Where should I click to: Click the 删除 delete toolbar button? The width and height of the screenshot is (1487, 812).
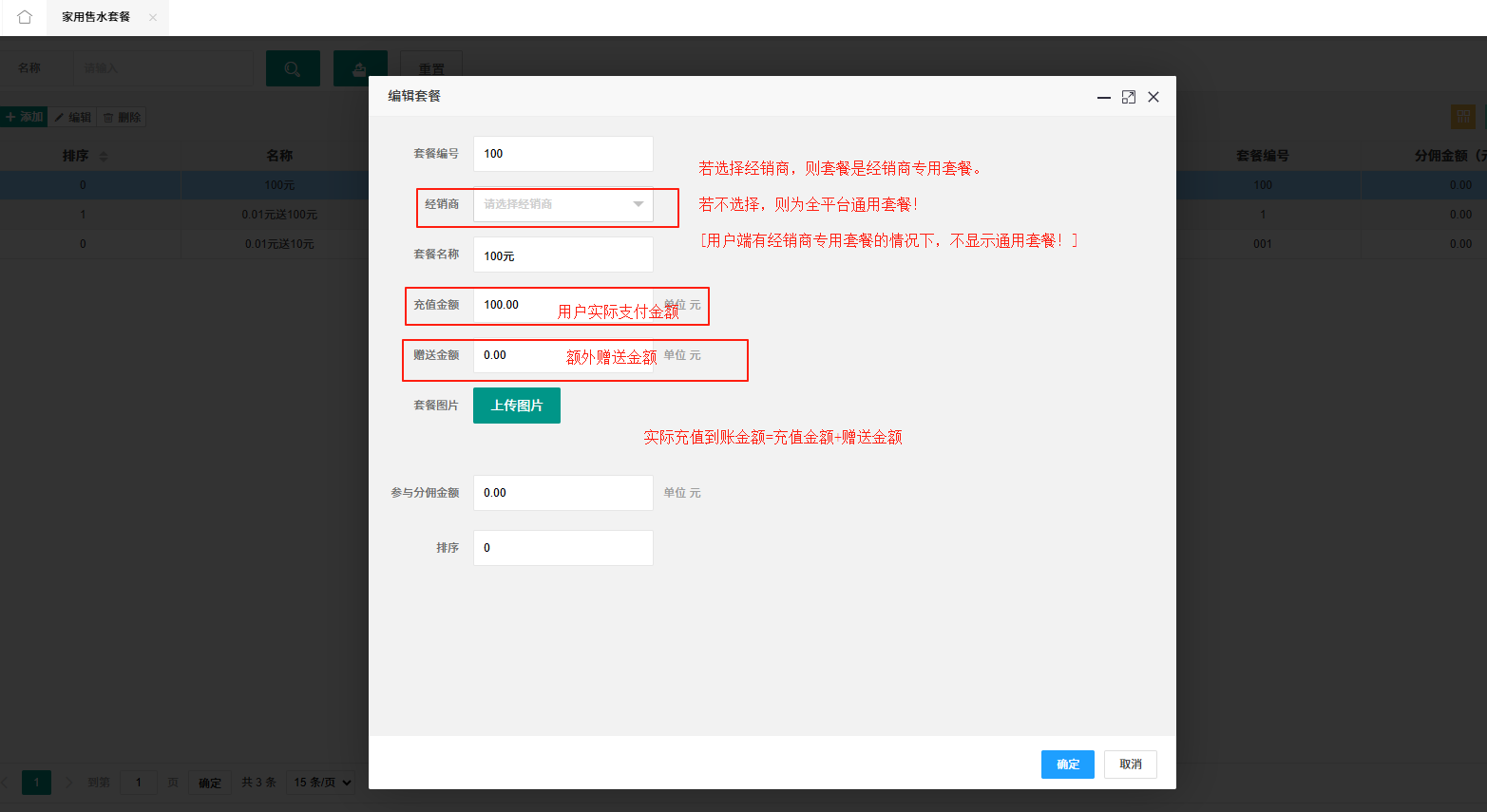point(122,117)
